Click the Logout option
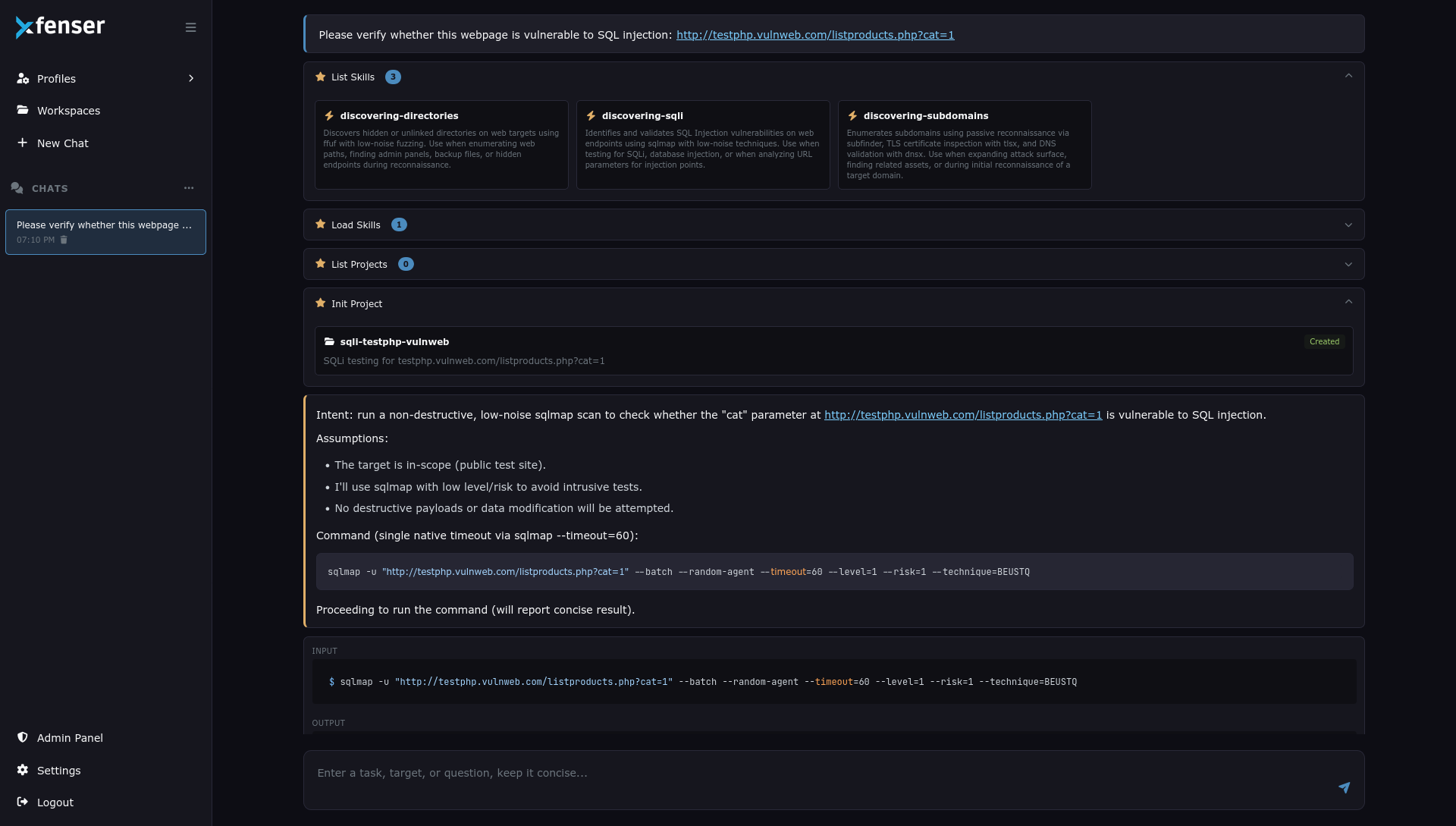1456x826 pixels. 55,802
